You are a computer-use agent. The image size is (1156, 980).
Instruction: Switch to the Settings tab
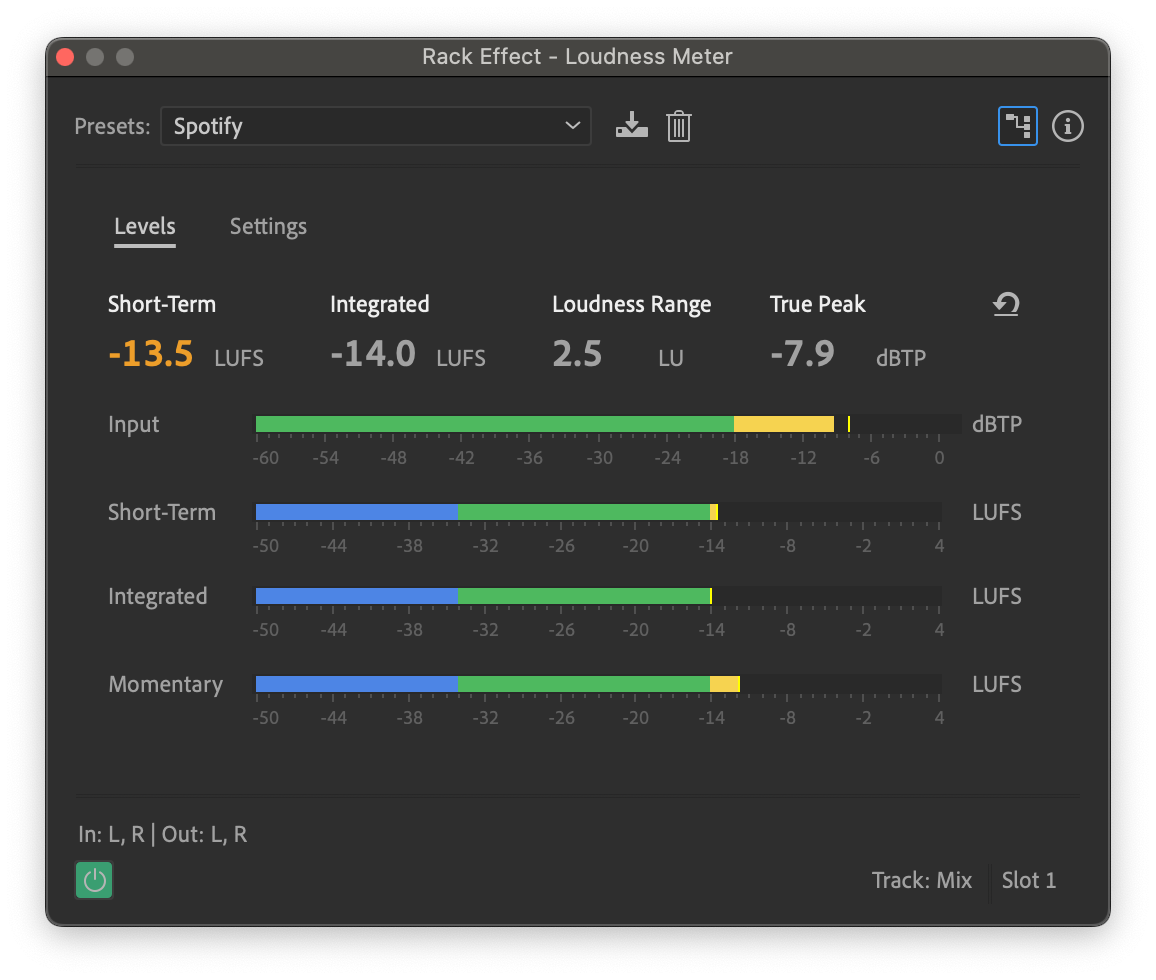tap(268, 226)
